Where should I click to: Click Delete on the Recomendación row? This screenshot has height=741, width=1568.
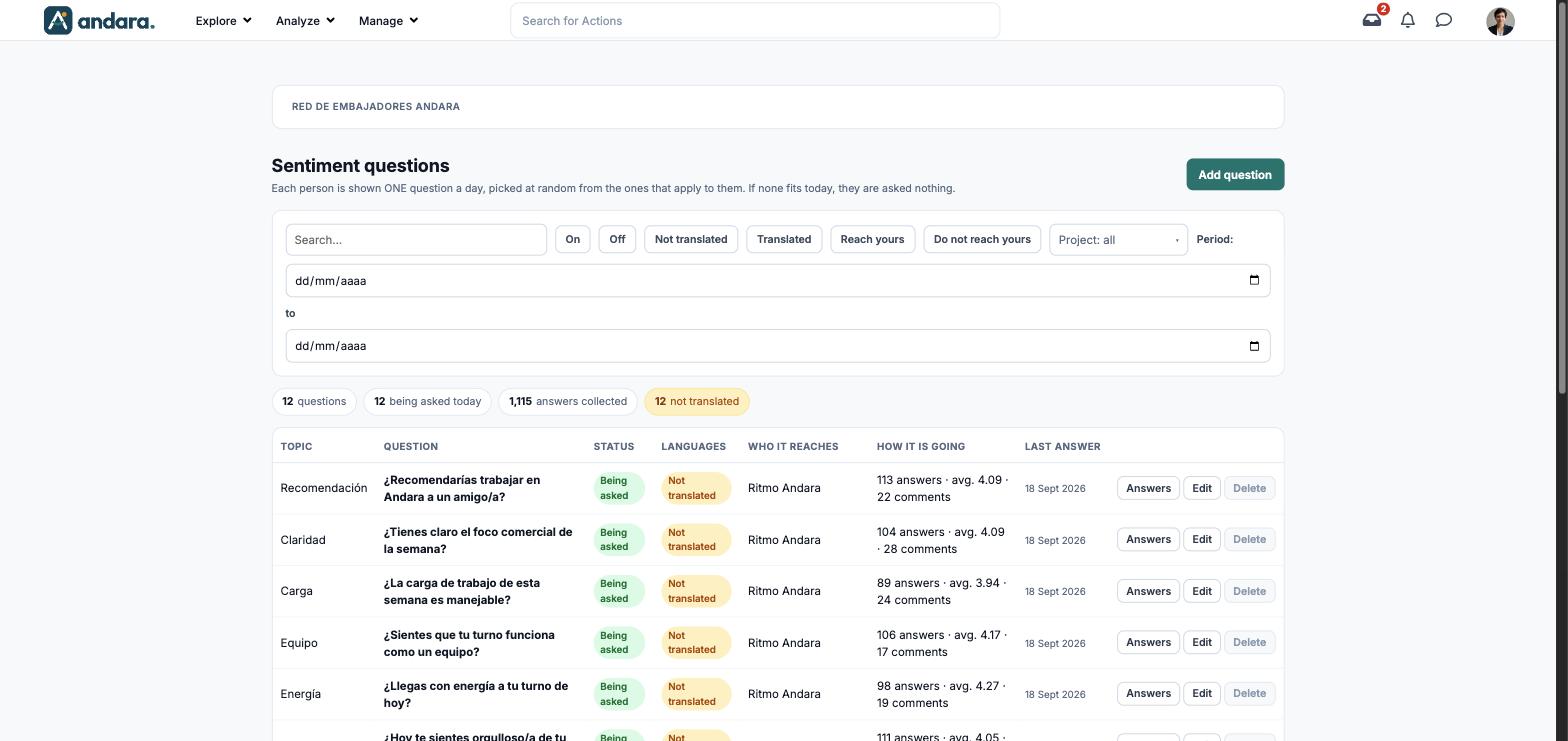(1249, 488)
